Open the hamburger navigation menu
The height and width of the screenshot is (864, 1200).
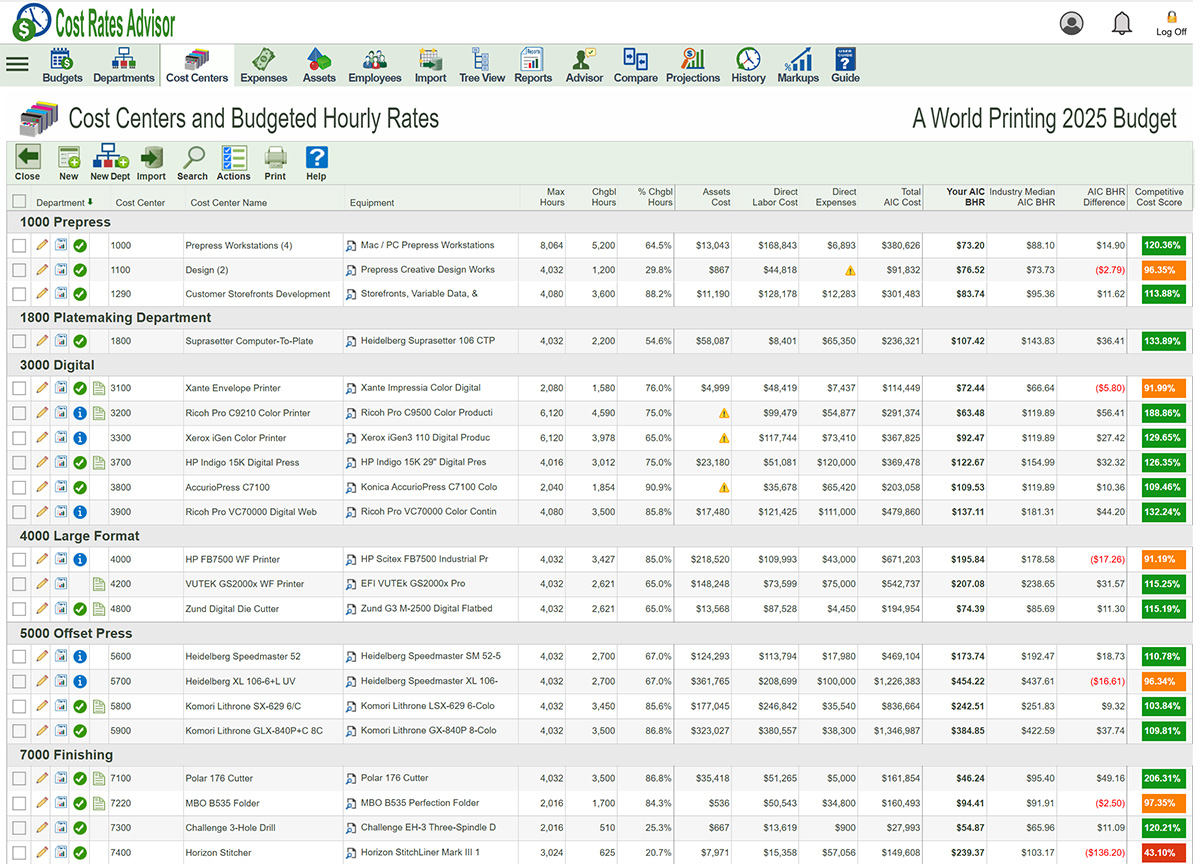(x=17, y=64)
